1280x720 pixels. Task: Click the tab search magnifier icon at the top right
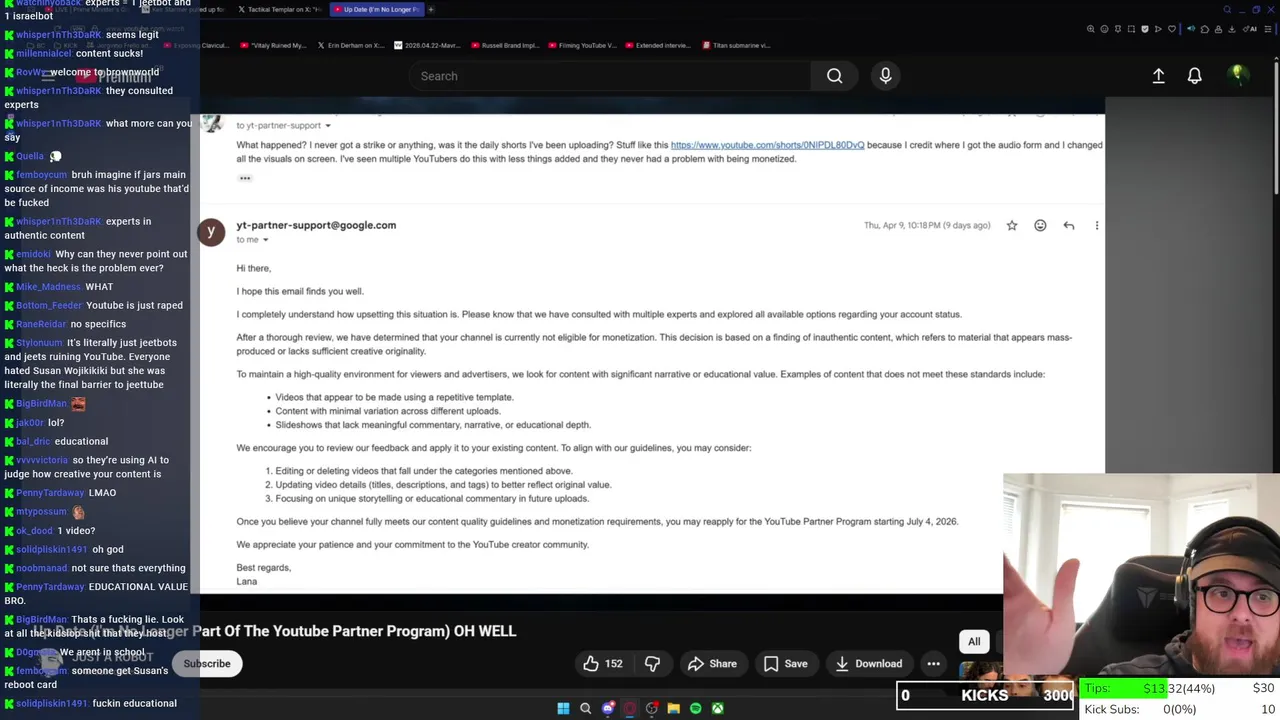coord(1227,9)
